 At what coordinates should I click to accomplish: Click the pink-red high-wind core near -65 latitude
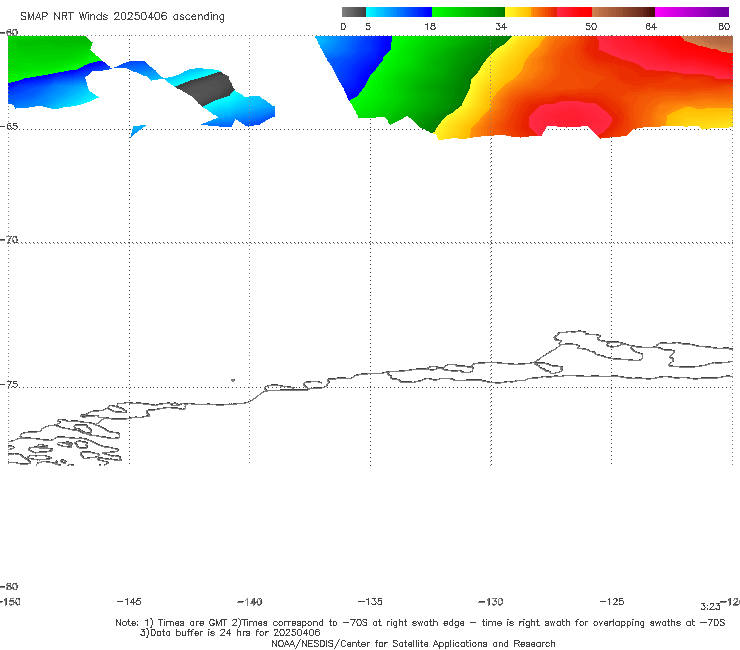(x=570, y=117)
